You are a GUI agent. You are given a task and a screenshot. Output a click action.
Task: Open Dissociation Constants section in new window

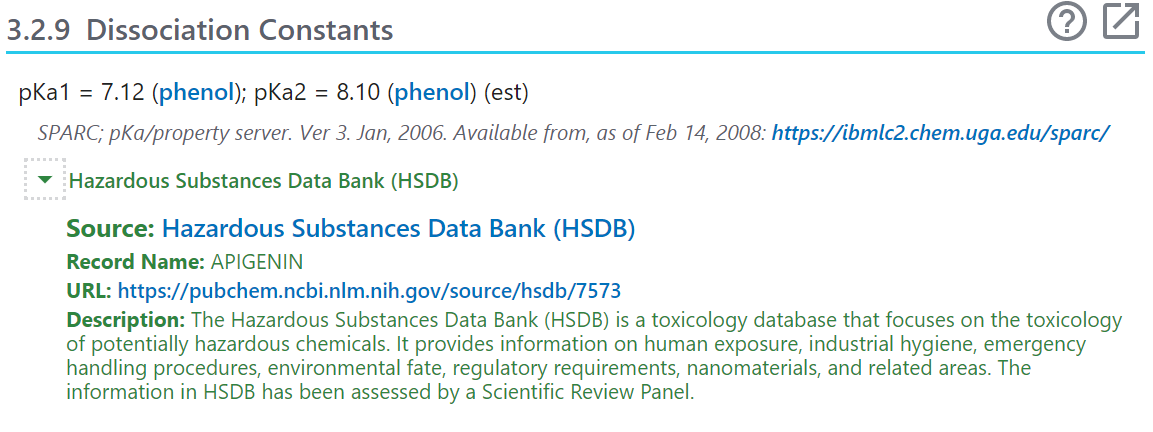click(1121, 22)
